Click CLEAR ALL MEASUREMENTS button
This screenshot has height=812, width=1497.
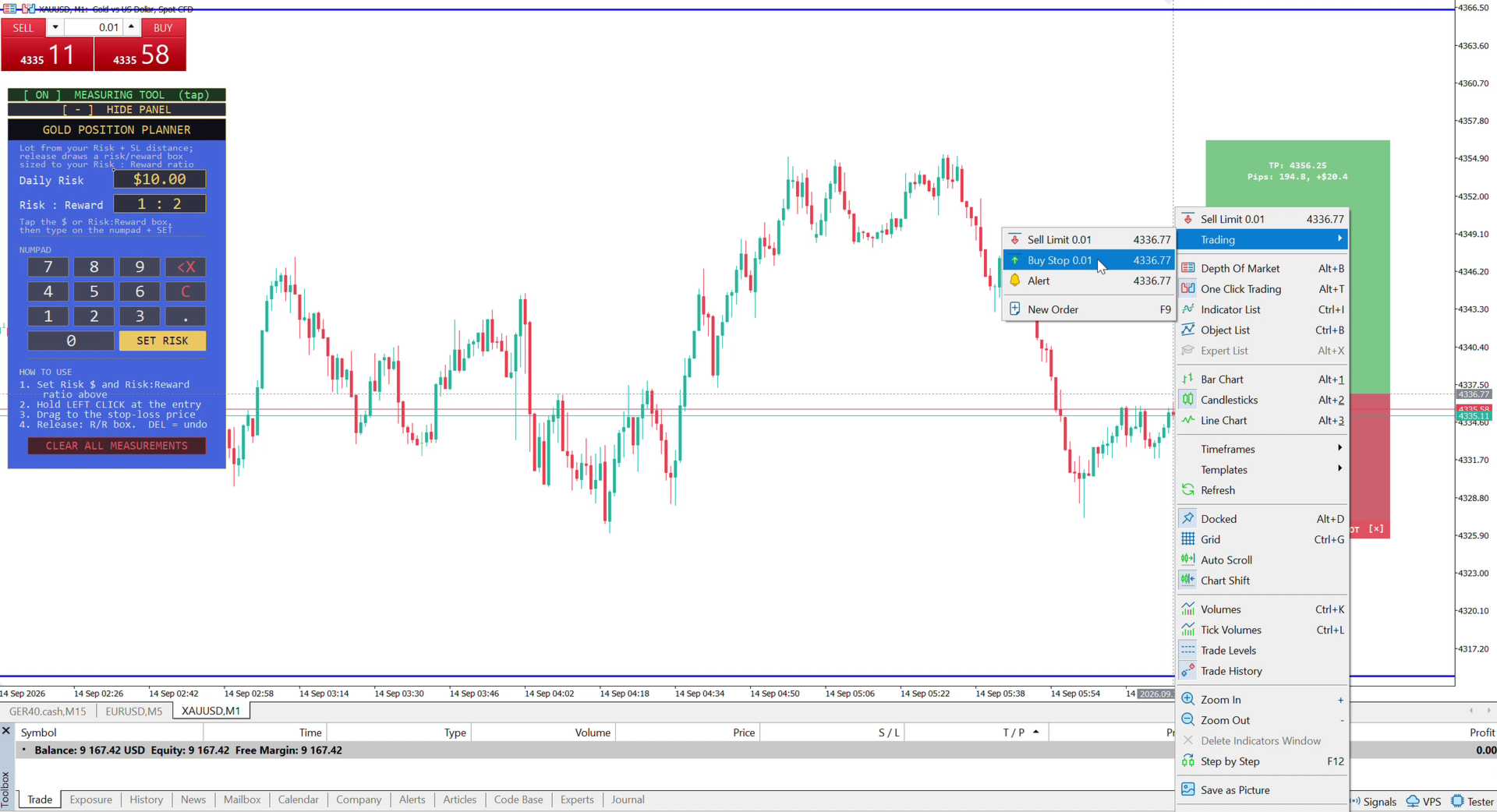click(x=117, y=446)
